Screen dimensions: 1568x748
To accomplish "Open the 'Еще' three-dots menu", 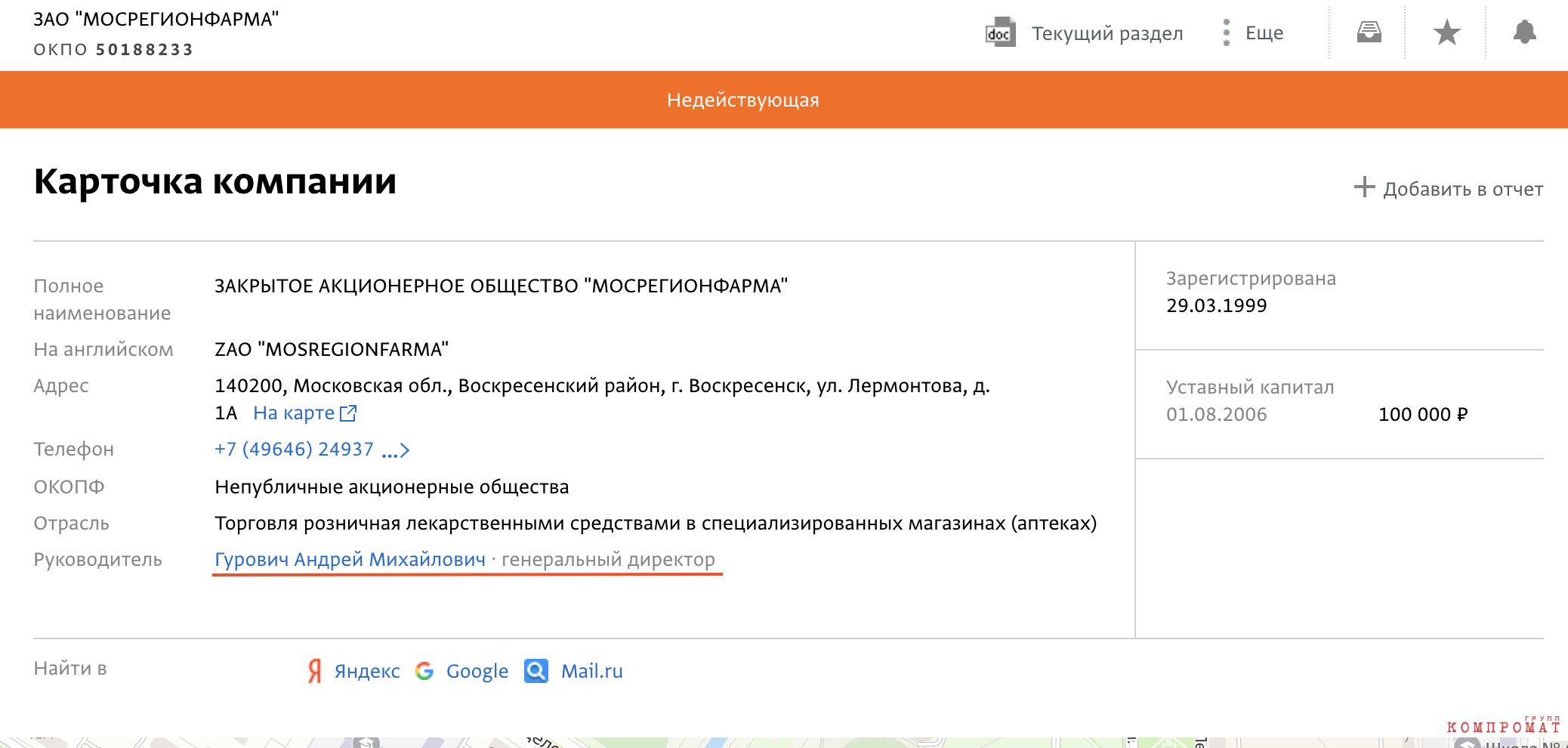I will [x=1253, y=32].
